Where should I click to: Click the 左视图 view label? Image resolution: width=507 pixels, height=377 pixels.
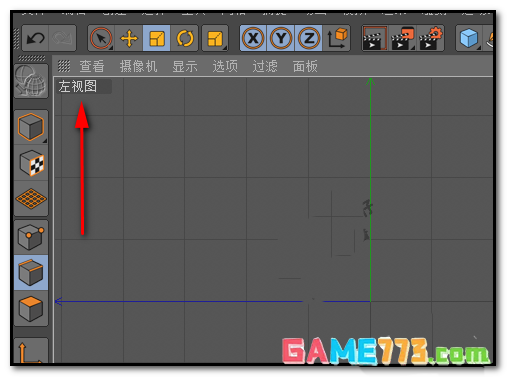point(78,86)
